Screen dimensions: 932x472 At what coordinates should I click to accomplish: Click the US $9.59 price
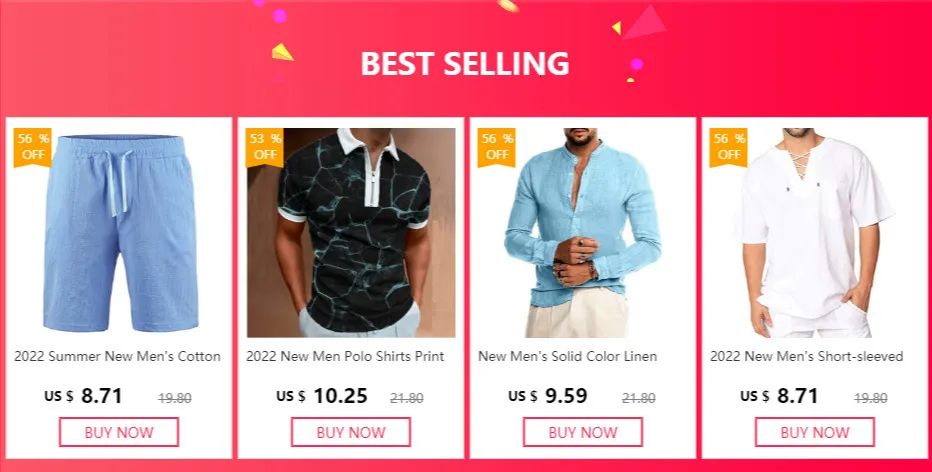[x=547, y=396]
